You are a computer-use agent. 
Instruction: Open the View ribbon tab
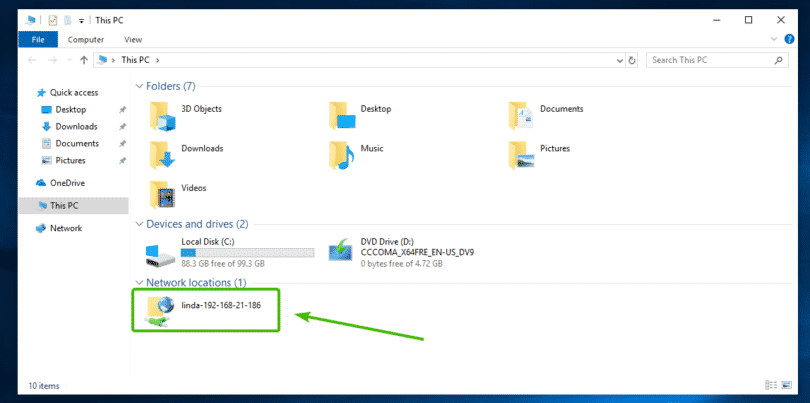point(133,39)
